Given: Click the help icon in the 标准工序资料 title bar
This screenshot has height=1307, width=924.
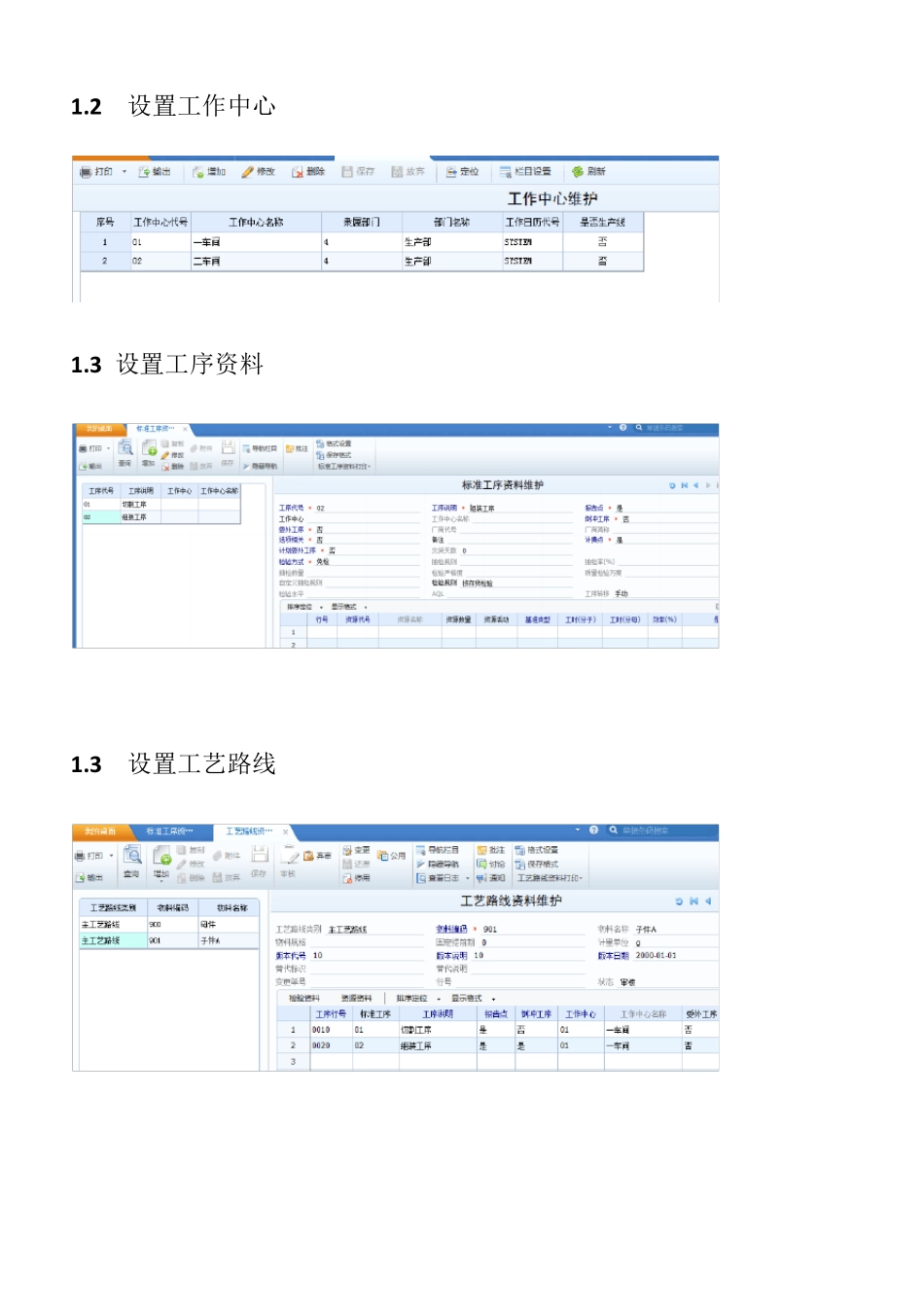Looking at the screenshot, I should pos(622,428).
